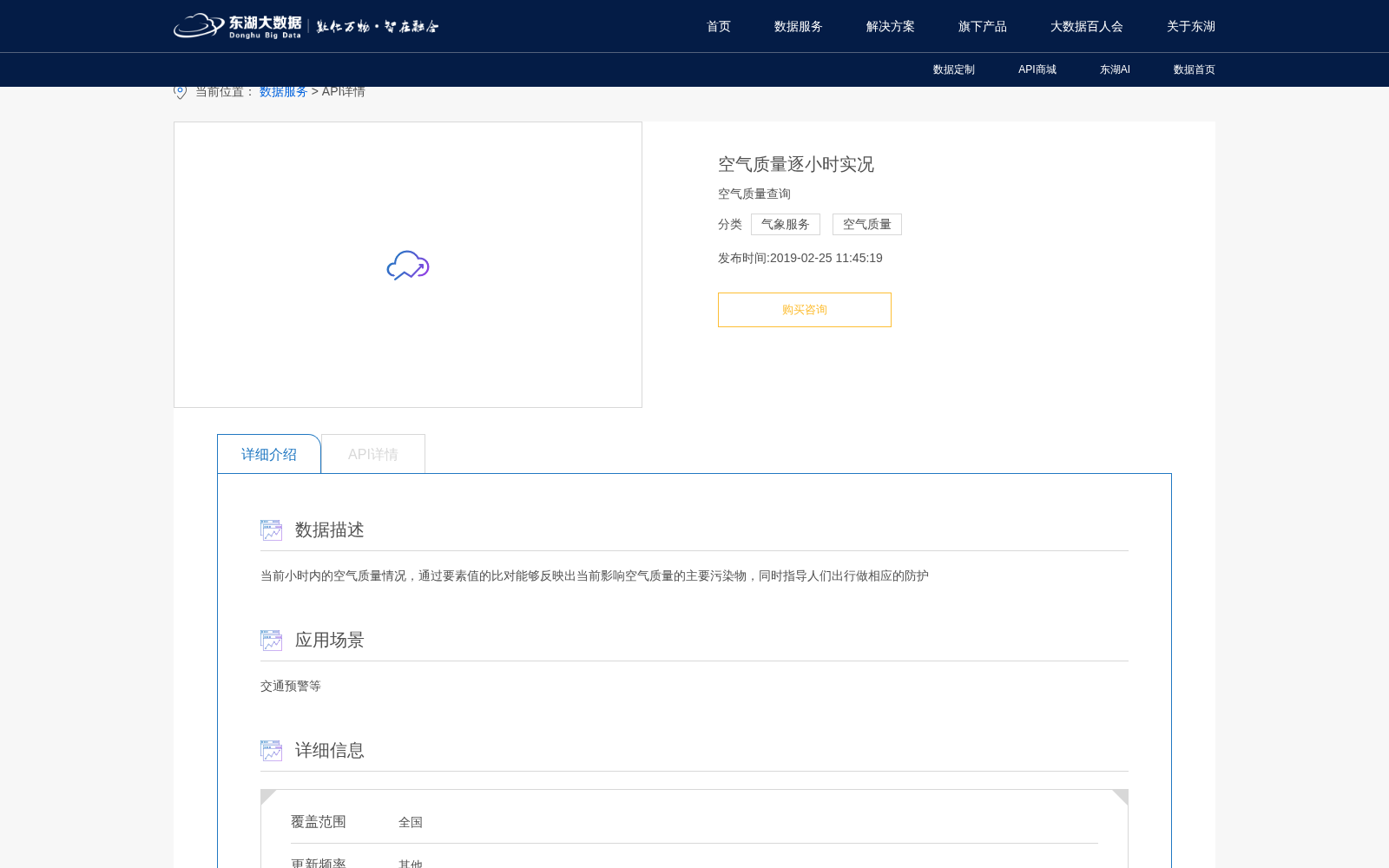
Task: Click the 数据描述 section heading
Action: point(330,530)
